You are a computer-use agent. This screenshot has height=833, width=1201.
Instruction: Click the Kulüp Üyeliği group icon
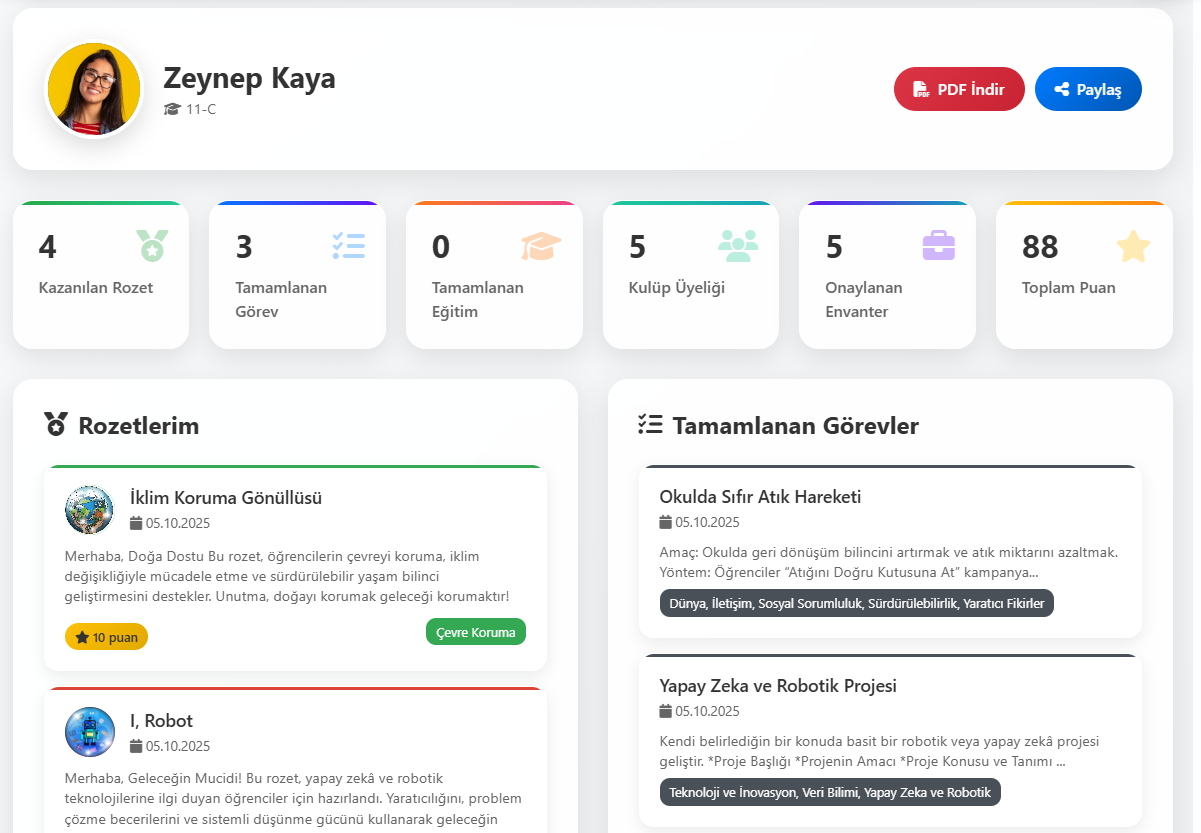pyautogui.click(x=740, y=246)
